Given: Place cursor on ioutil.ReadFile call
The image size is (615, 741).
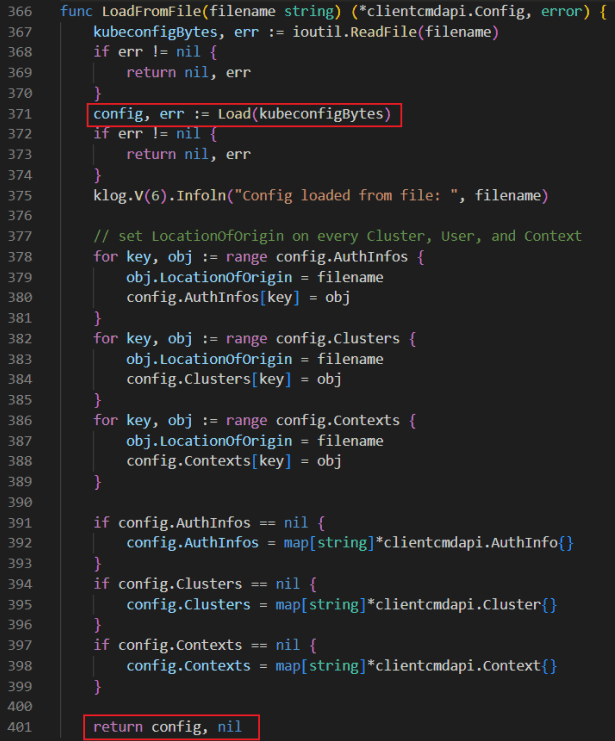Looking at the screenshot, I should [x=395, y=32].
